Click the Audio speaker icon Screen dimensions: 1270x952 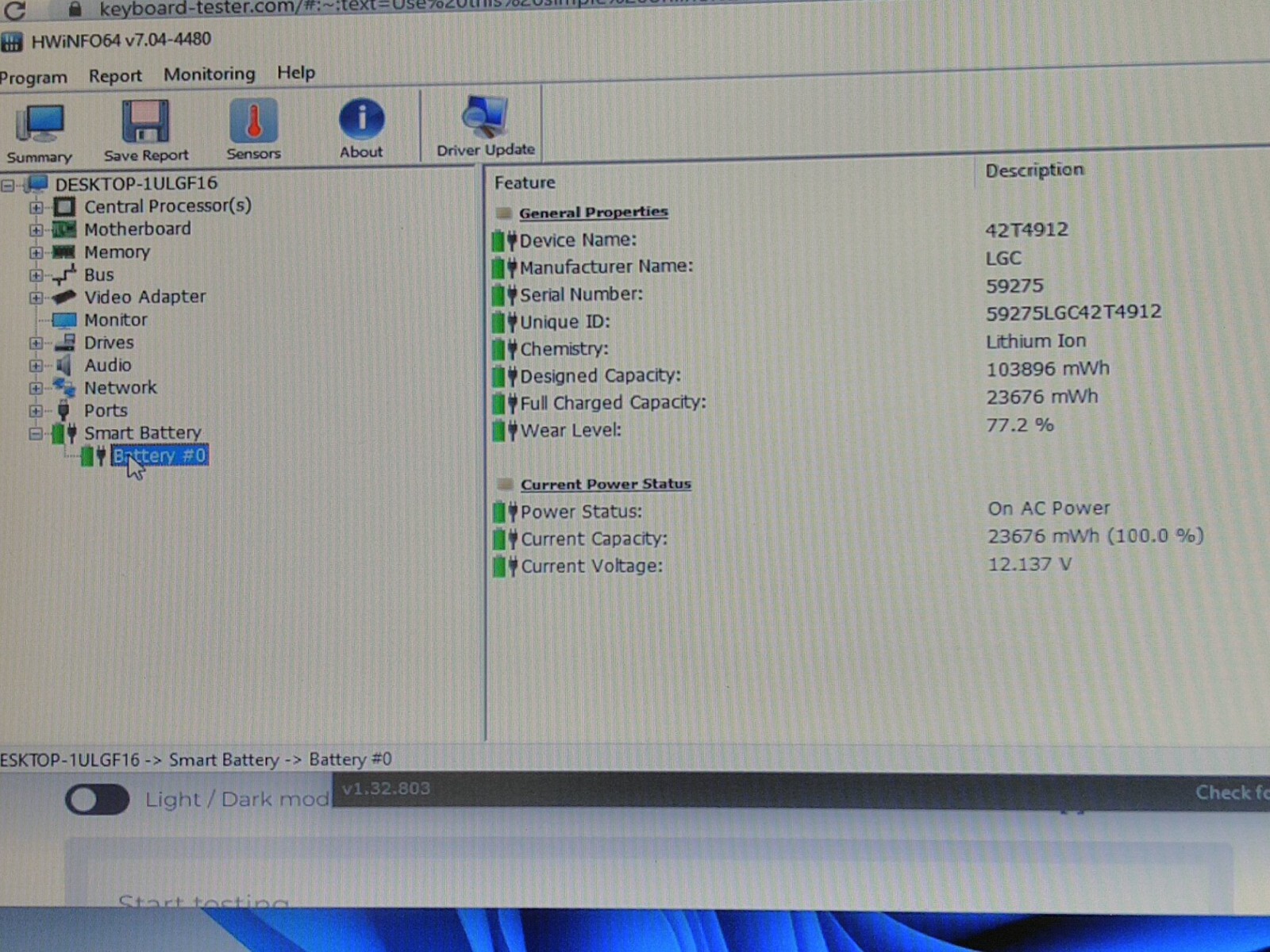coord(63,366)
